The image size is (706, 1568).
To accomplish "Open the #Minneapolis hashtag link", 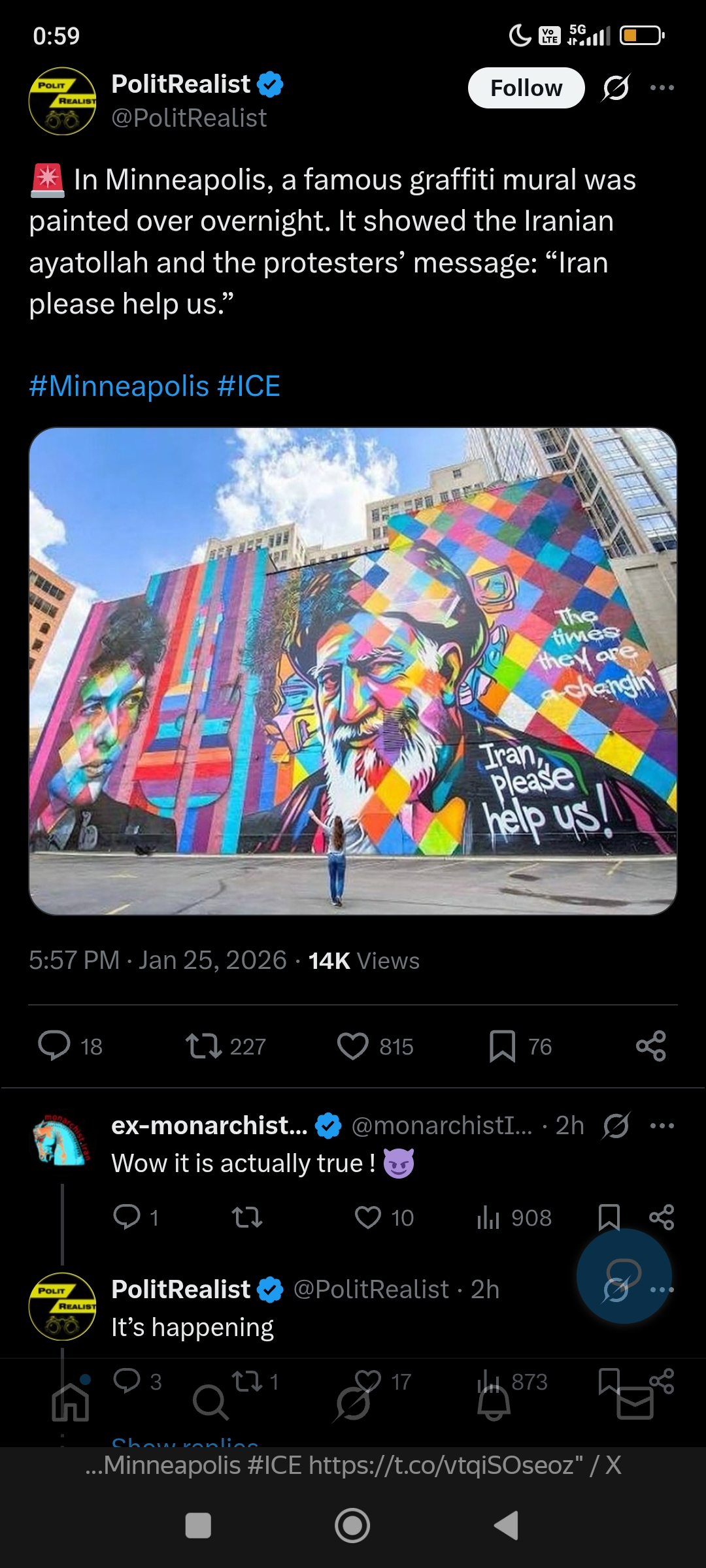I will click(x=119, y=386).
